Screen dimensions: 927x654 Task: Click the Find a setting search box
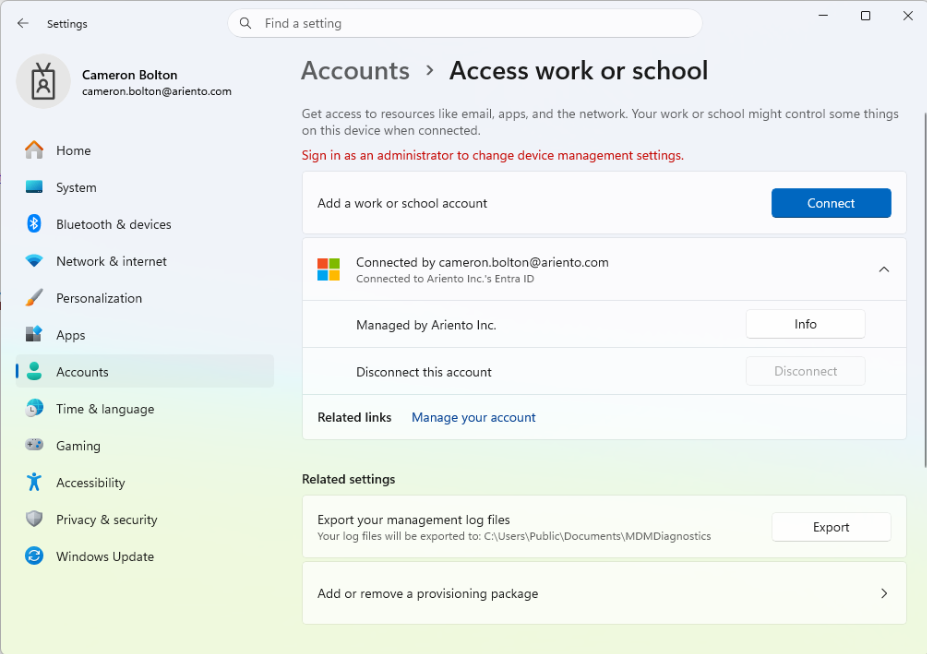click(465, 24)
